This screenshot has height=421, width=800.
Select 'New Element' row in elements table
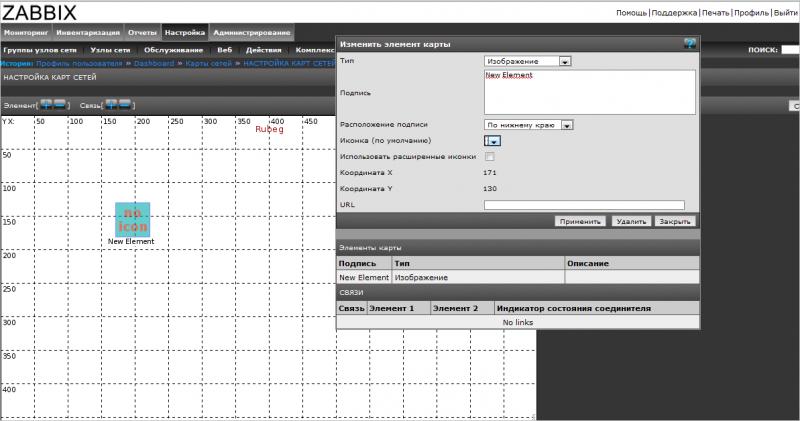click(x=518, y=277)
